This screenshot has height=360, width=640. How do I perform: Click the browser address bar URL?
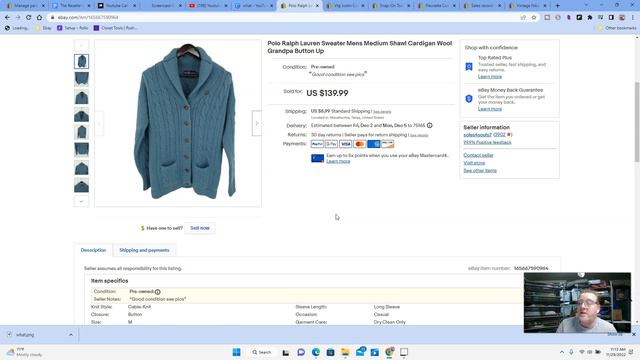pos(88,18)
